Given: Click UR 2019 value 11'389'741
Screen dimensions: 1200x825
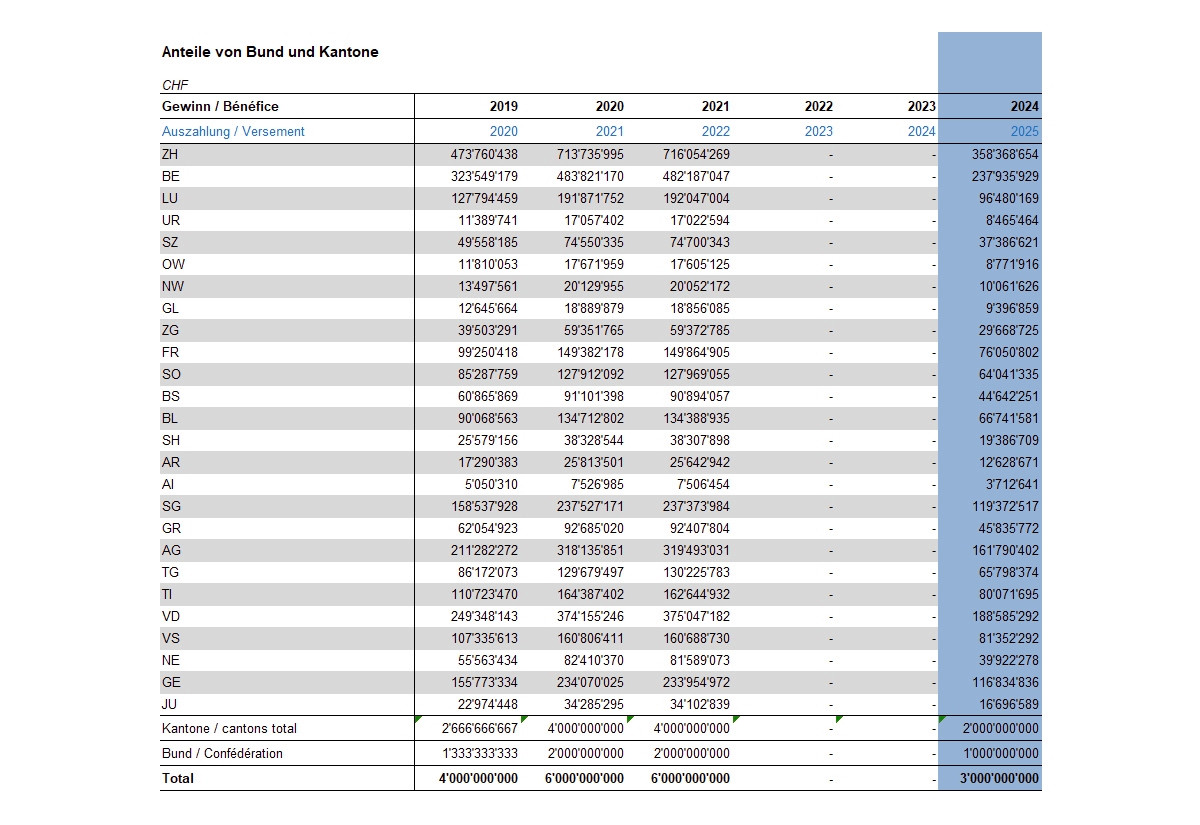Looking at the screenshot, I should point(488,221).
